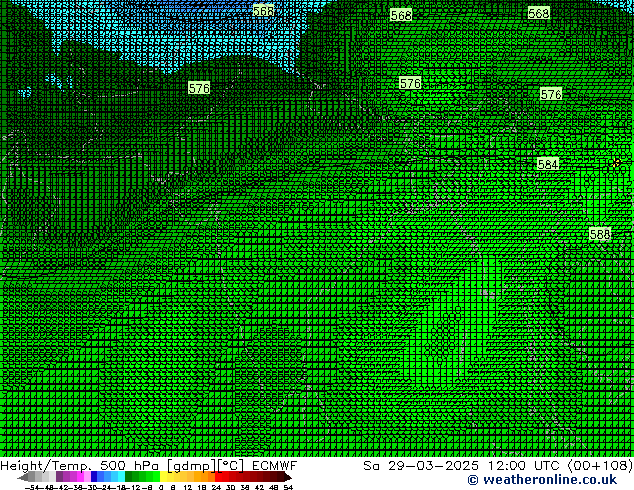Click the yellow location marker on the map
This screenshot has height=490, width=634.
point(616,163)
